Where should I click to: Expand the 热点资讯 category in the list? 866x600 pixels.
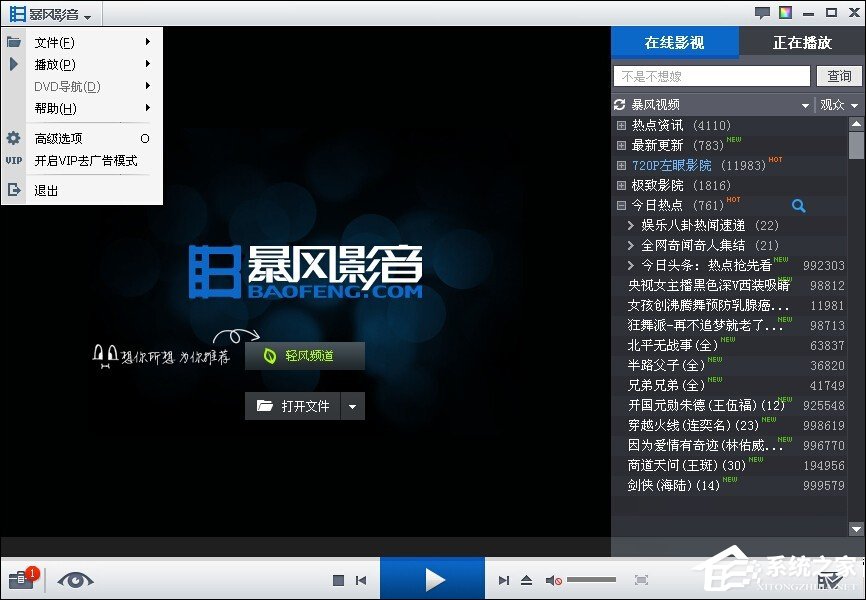tap(622, 125)
